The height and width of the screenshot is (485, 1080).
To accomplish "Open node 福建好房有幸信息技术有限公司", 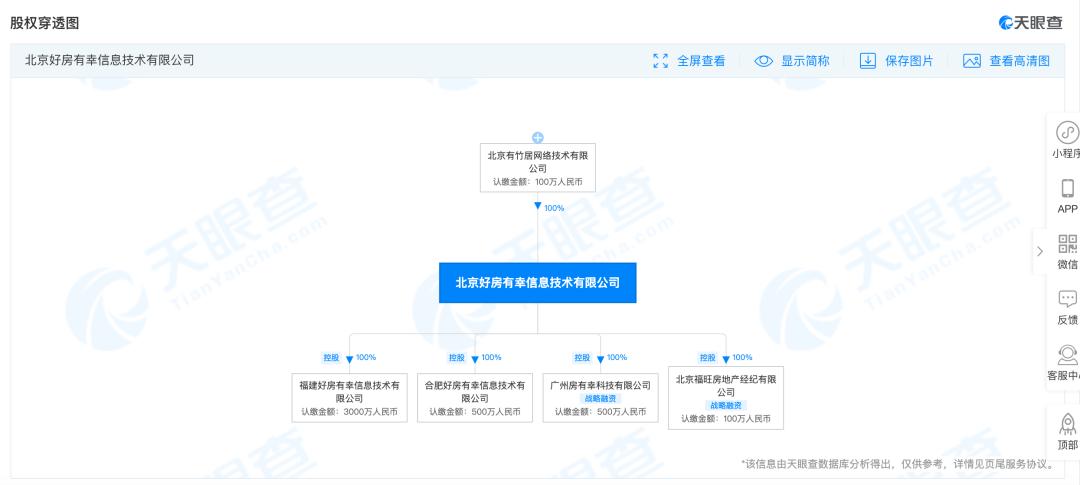I will pyautogui.click(x=349, y=398).
